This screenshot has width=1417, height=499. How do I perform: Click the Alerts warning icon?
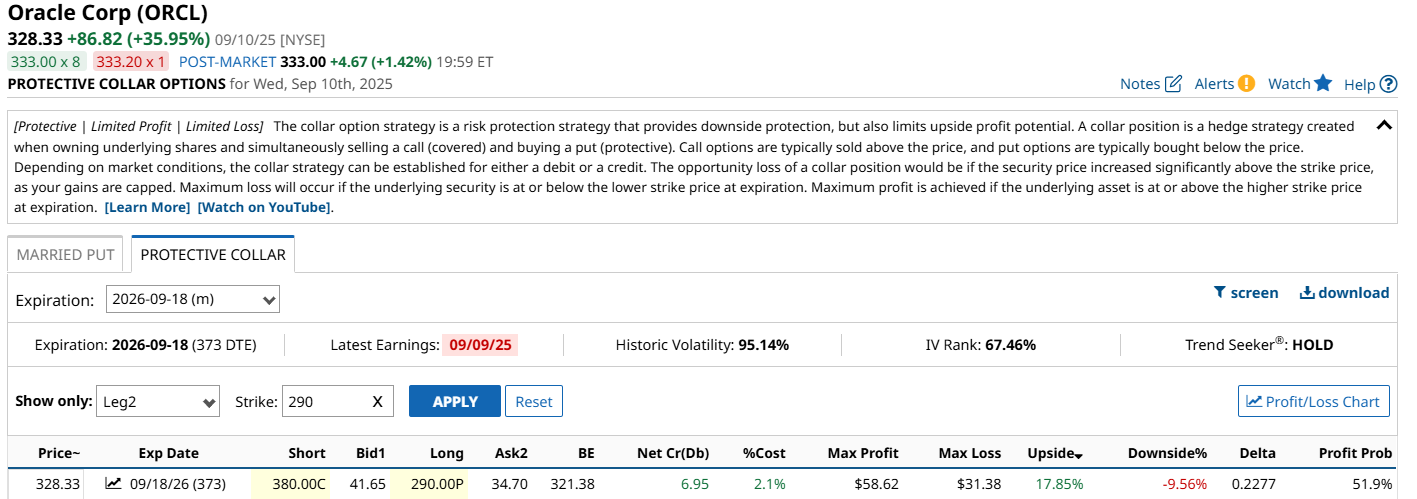click(x=1246, y=84)
